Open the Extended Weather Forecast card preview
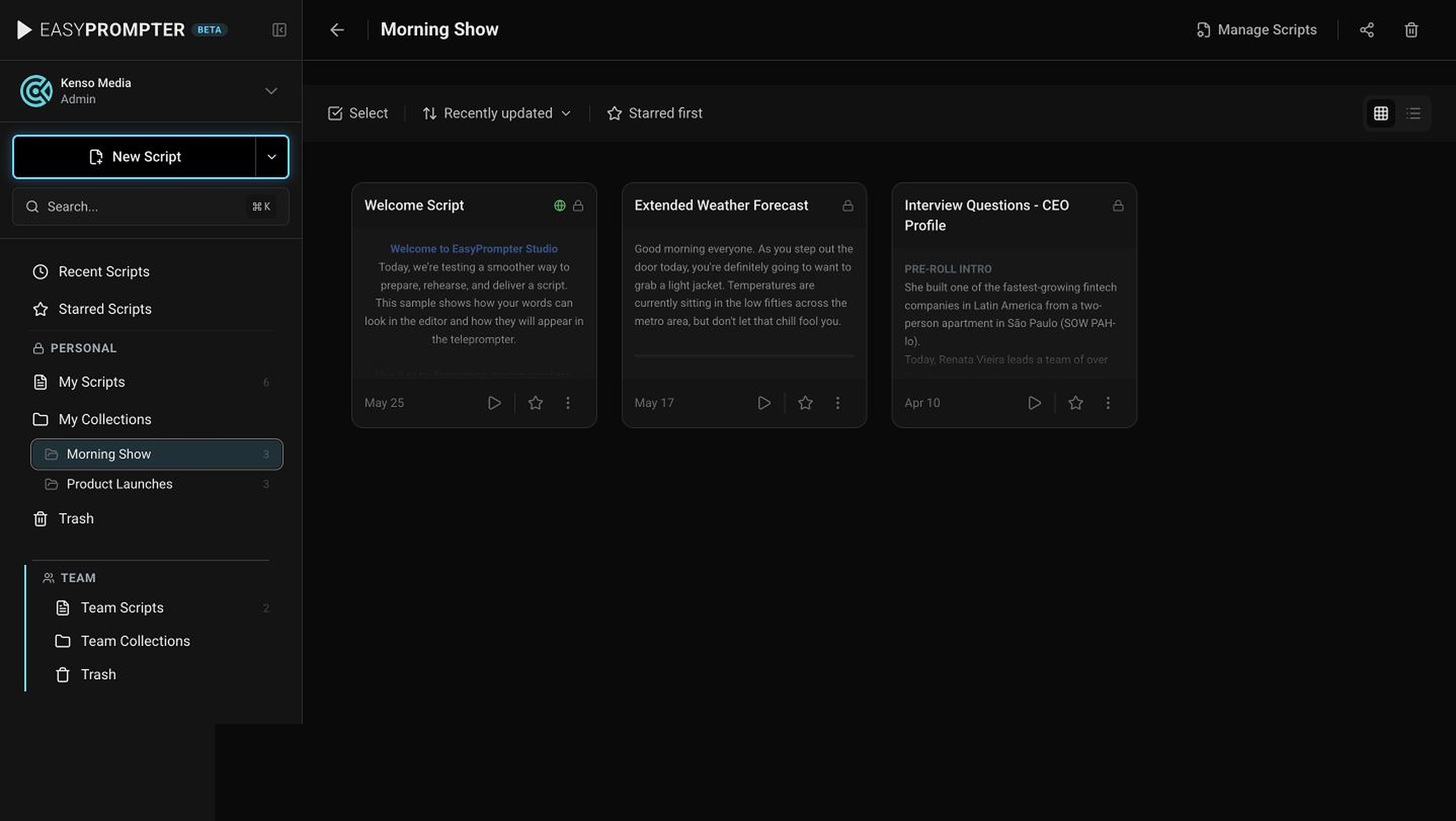This screenshot has width=1456, height=821. [744, 303]
